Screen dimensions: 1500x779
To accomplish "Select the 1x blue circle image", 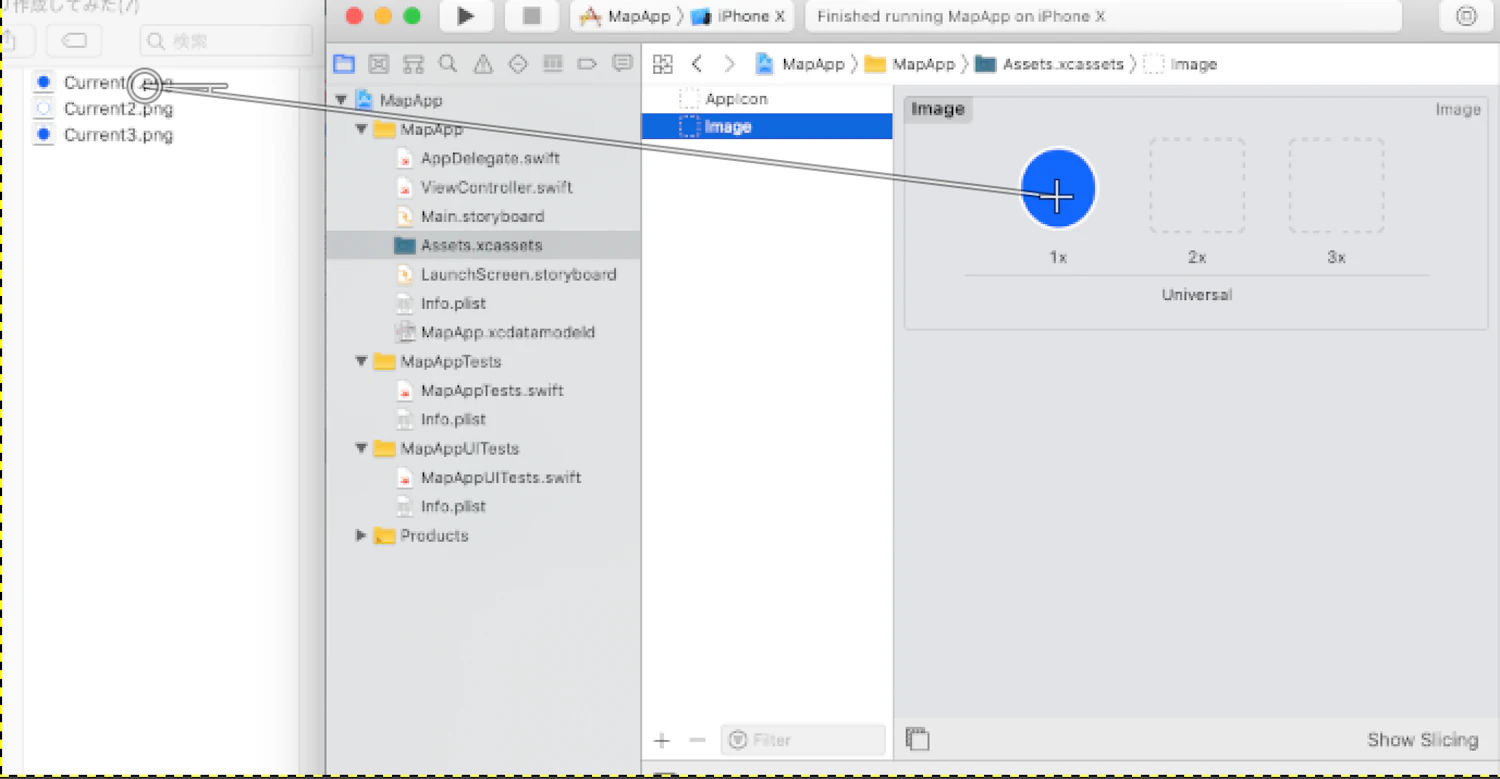I will pyautogui.click(x=1058, y=189).
